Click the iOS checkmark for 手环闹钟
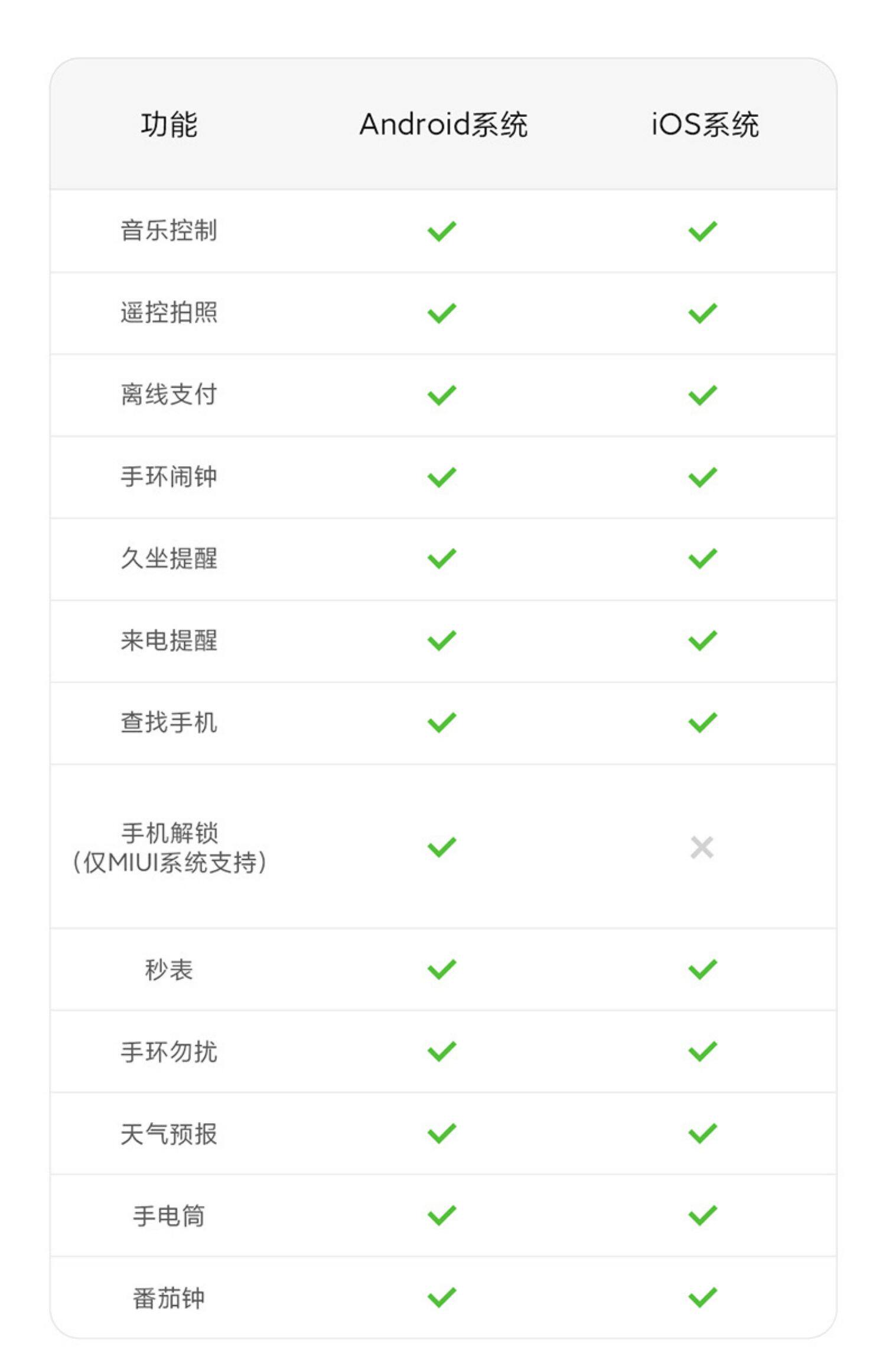Screen dimensions: 886x1372 click(x=702, y=477)
